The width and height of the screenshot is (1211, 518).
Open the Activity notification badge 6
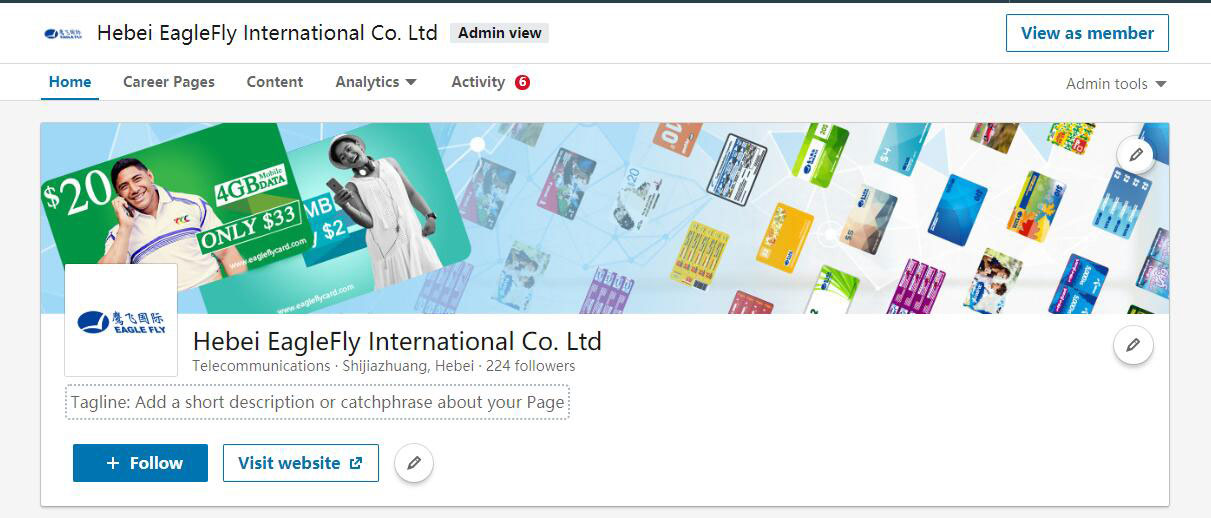pos(522,82)
